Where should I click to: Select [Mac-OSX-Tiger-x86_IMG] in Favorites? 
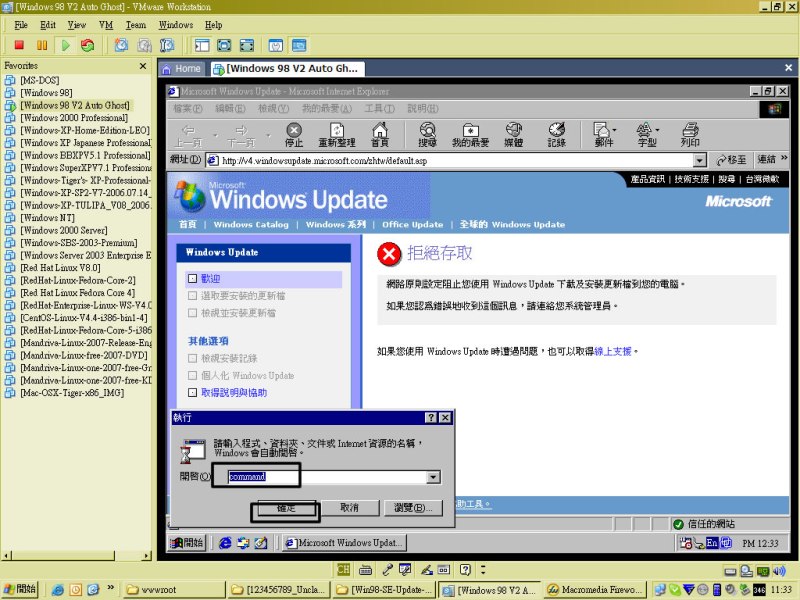72,392
